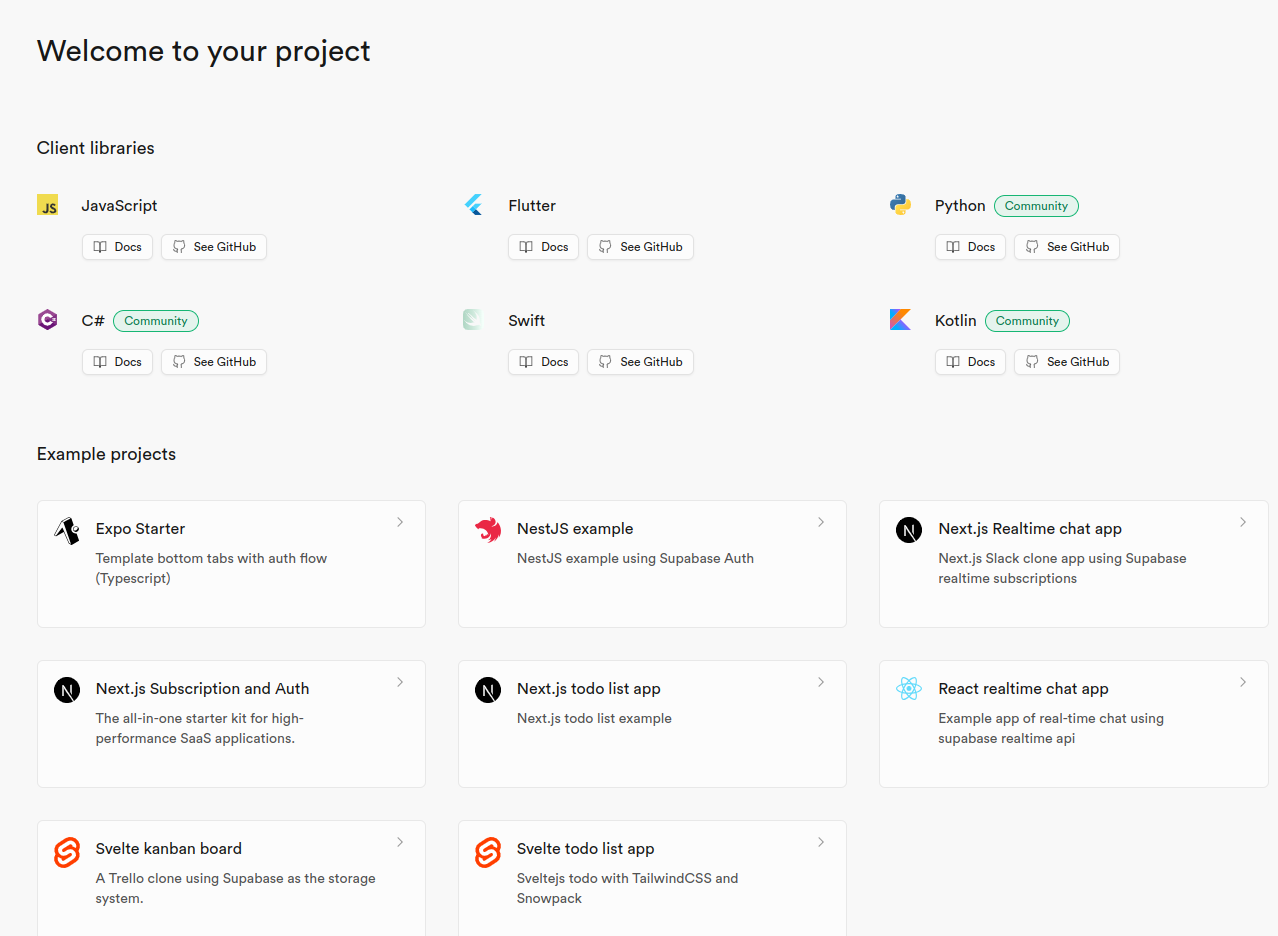Click the Community badge next to C#

pos(156,321)
